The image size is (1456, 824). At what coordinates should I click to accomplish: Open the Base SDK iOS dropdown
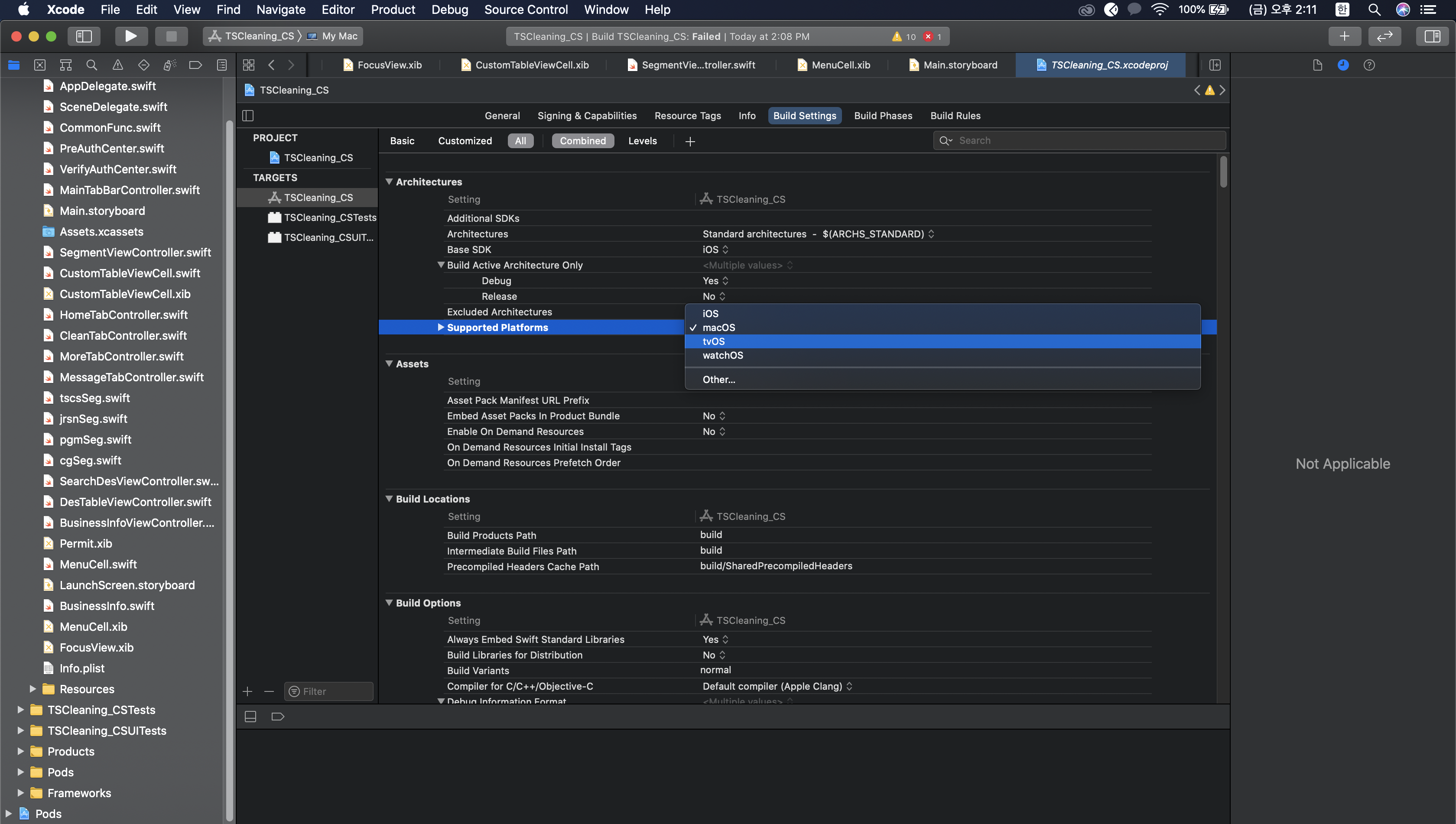(715, 250)
